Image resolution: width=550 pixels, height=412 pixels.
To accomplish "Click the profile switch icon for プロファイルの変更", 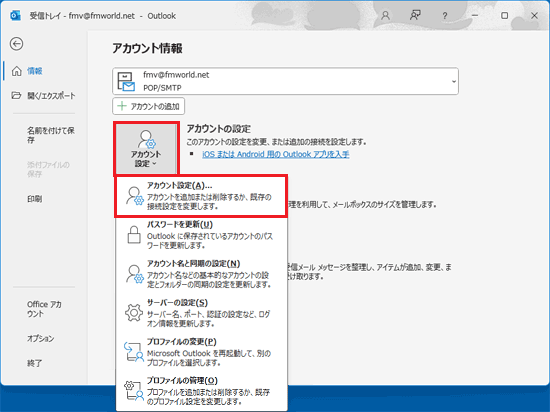I will 134,352.
